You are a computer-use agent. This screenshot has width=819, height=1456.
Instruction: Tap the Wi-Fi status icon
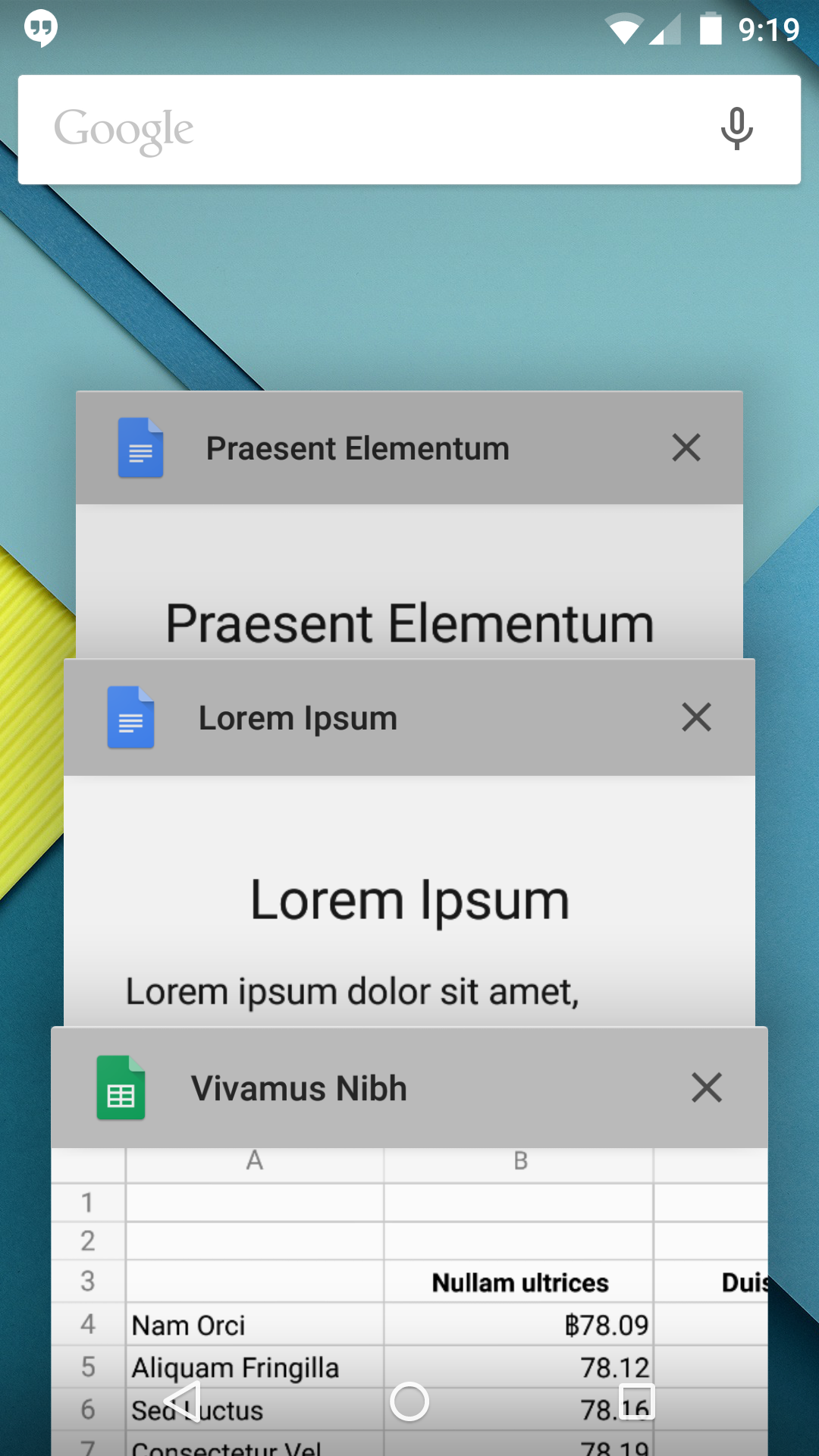pos(623,30)
